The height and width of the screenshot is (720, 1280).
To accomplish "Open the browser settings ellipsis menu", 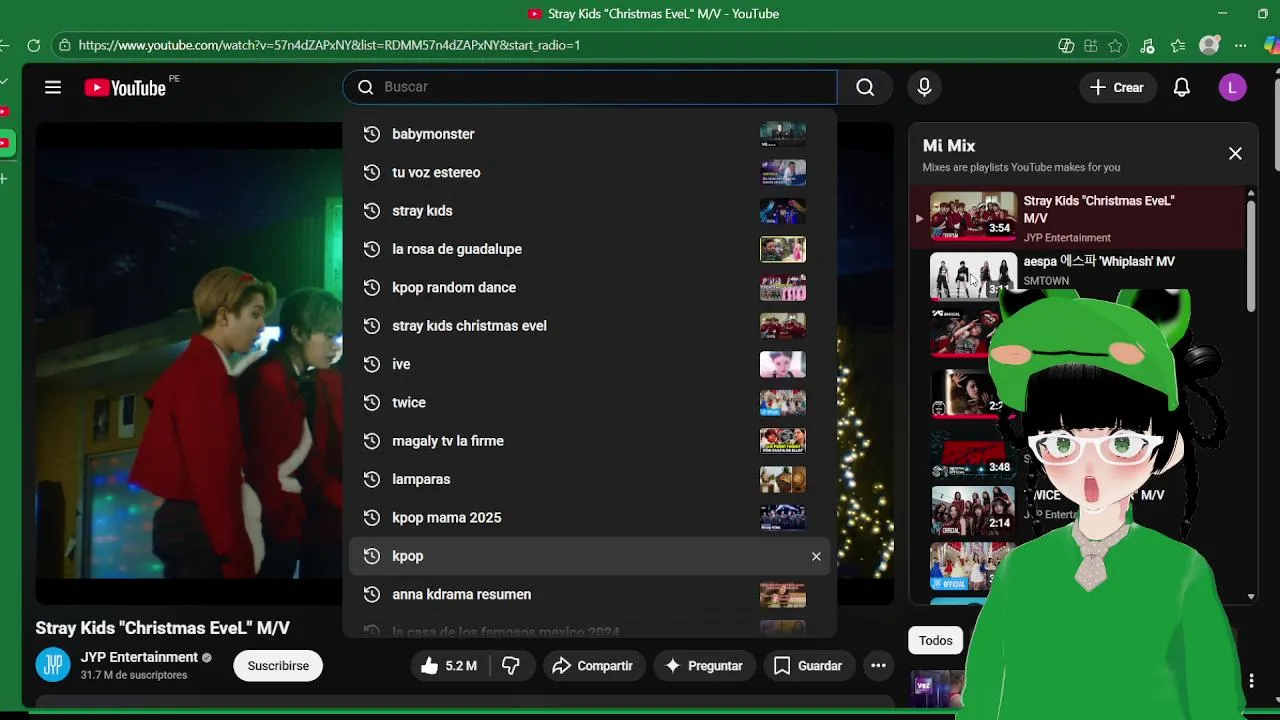I will [x=1241, y=45].
